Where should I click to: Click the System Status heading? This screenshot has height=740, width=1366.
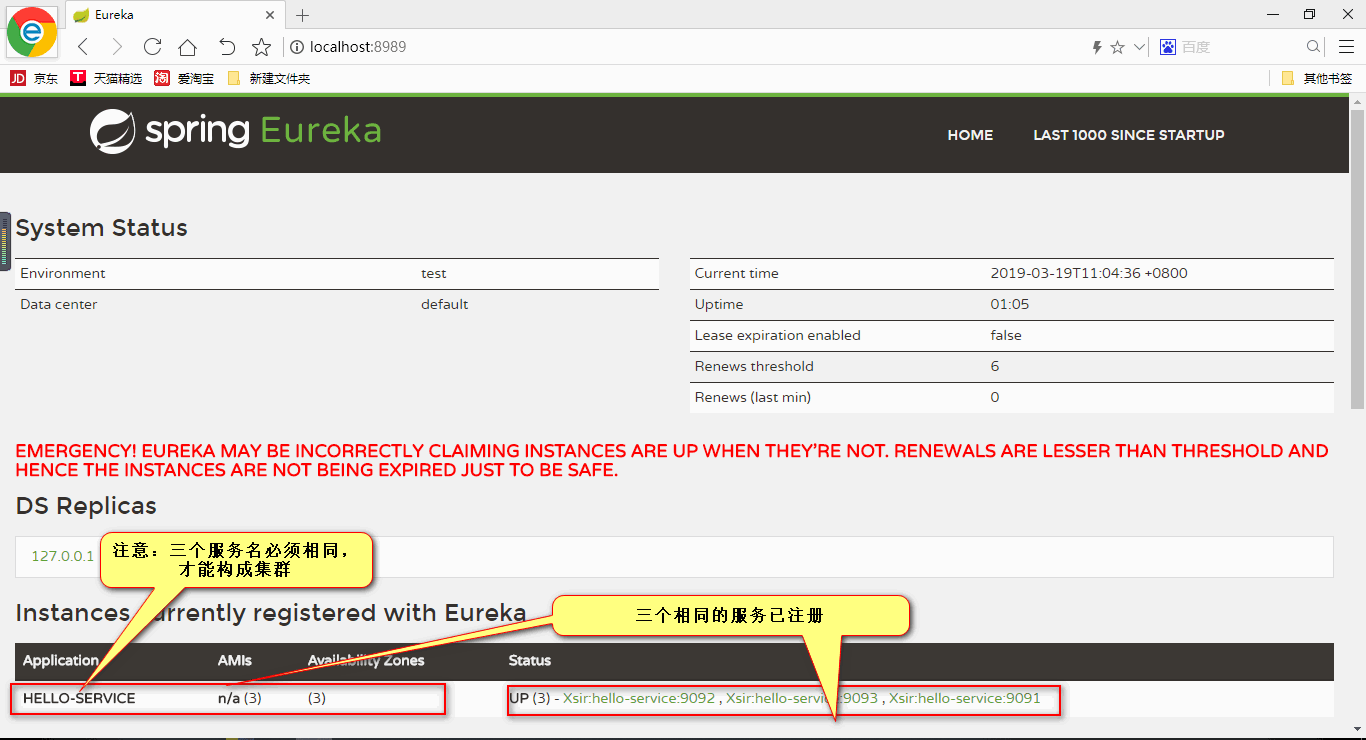click(102, 228)
